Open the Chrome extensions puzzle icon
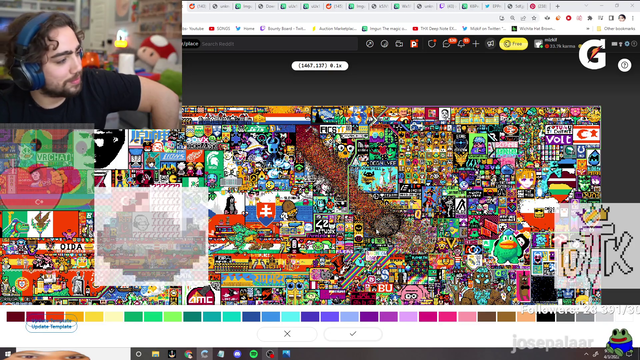 pos(590,18)
